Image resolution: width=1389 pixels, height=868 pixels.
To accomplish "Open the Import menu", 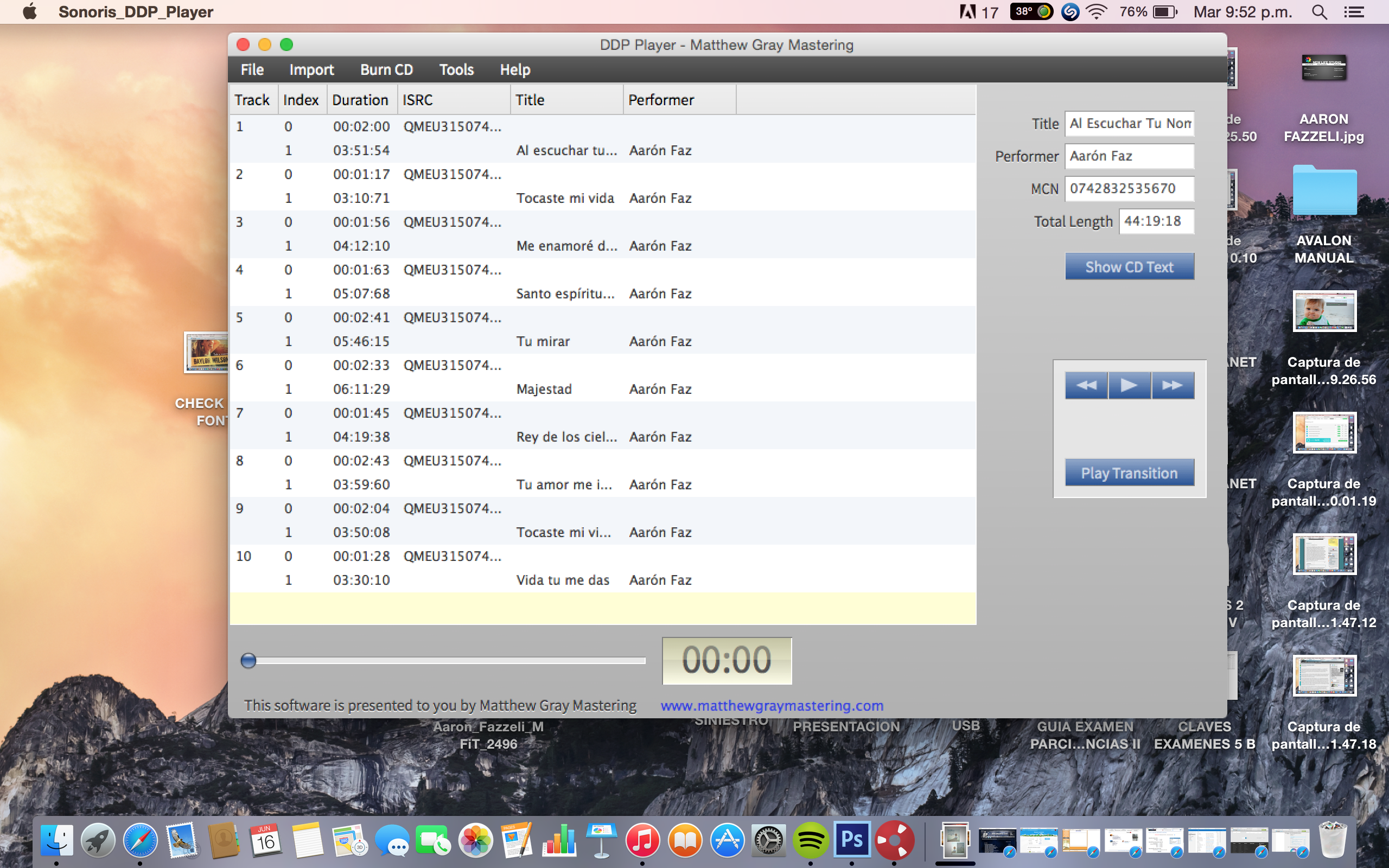I will [x=311, y=70].
